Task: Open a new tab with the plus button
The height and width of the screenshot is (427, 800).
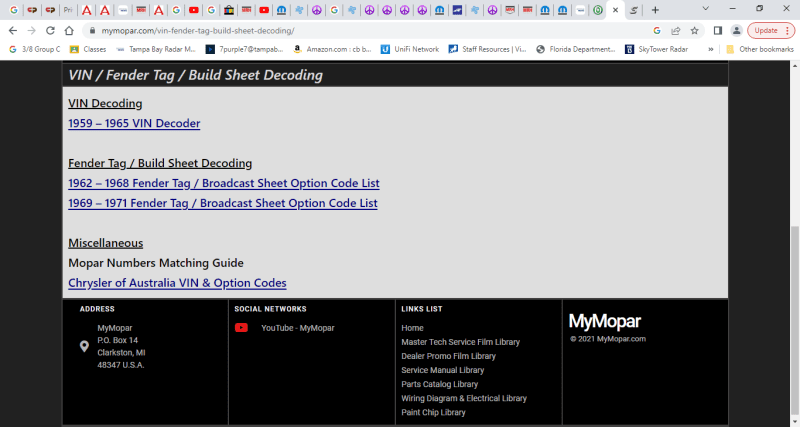Action: tap(655, 10)
